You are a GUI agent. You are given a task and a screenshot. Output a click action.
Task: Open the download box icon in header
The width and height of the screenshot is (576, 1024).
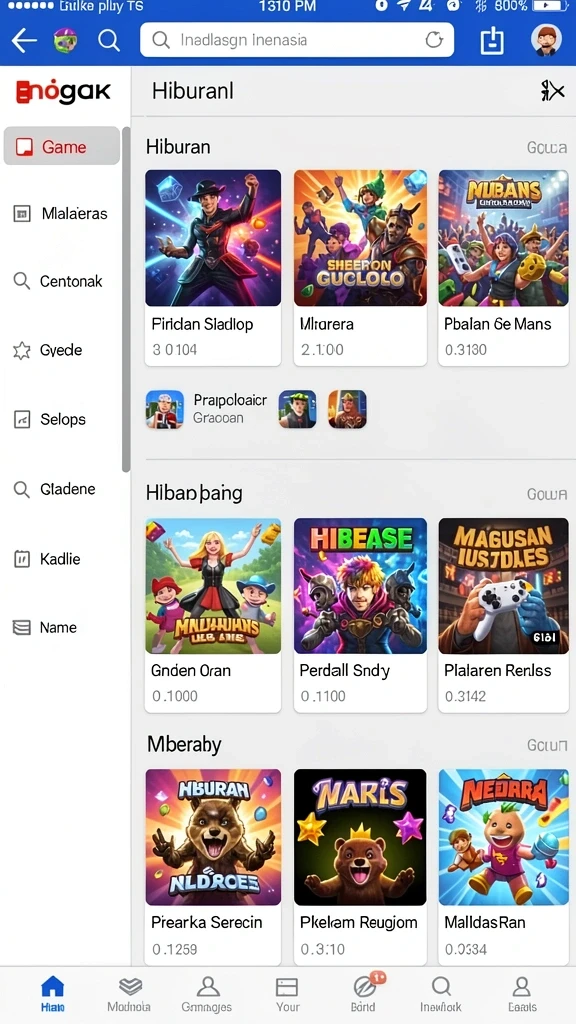coord(492,40)
